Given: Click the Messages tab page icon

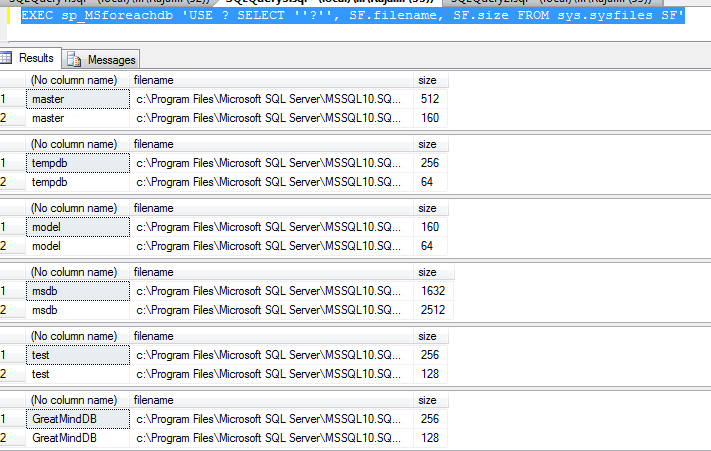Looking at the screenshot, I should click(73, 59).
